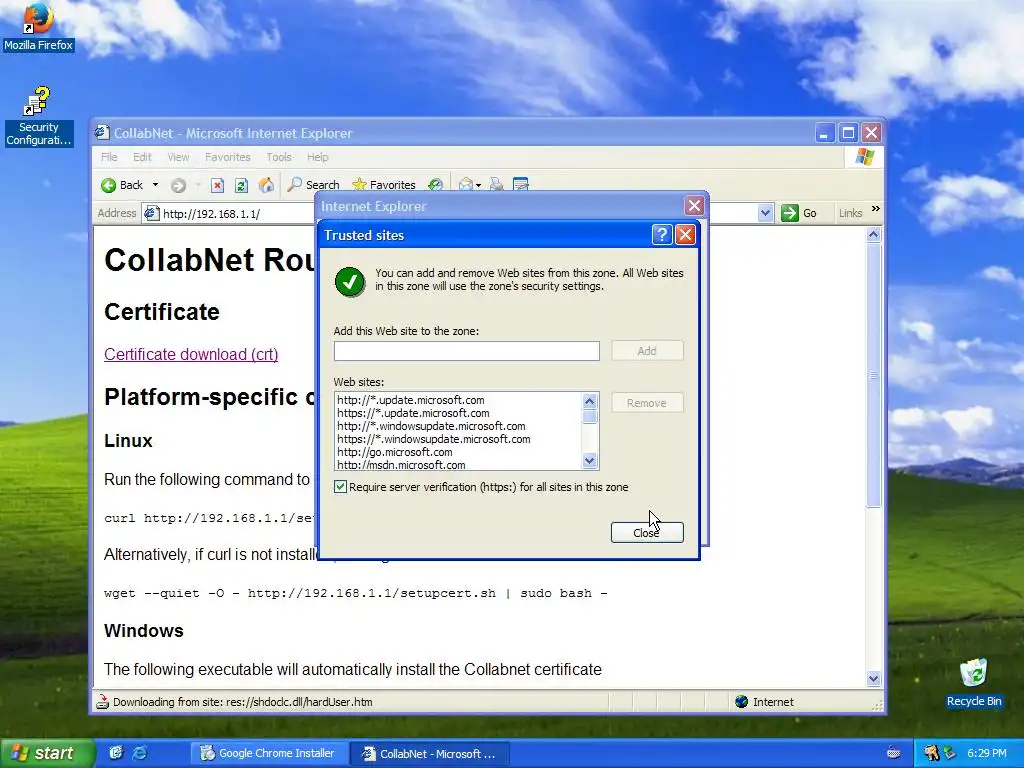Click the Web sites list scroll down arrow
1024x768 pixels.
[x=590, y=460]
